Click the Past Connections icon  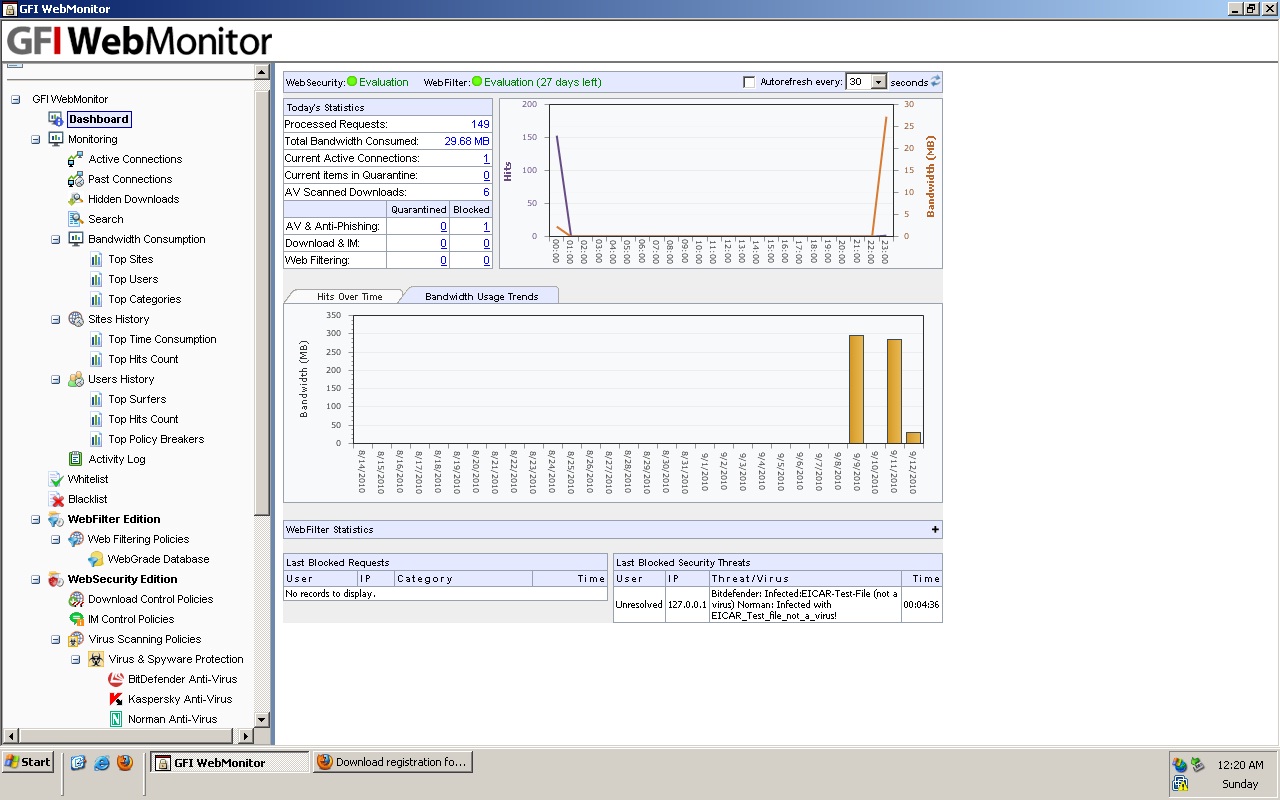click(x=76, y=179)
